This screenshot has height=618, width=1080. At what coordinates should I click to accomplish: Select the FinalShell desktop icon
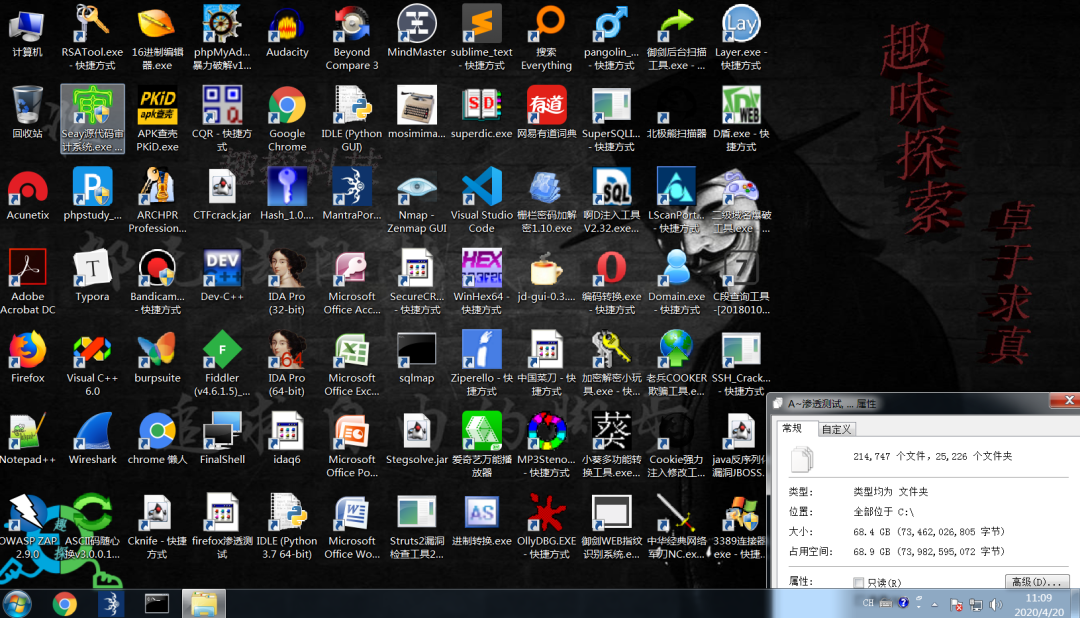[222, 439]
